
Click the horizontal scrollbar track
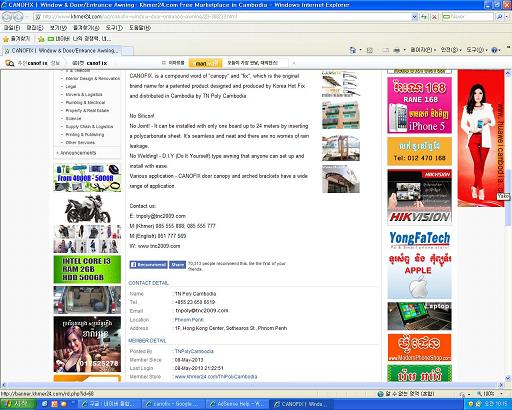click(x=253, y=385)
